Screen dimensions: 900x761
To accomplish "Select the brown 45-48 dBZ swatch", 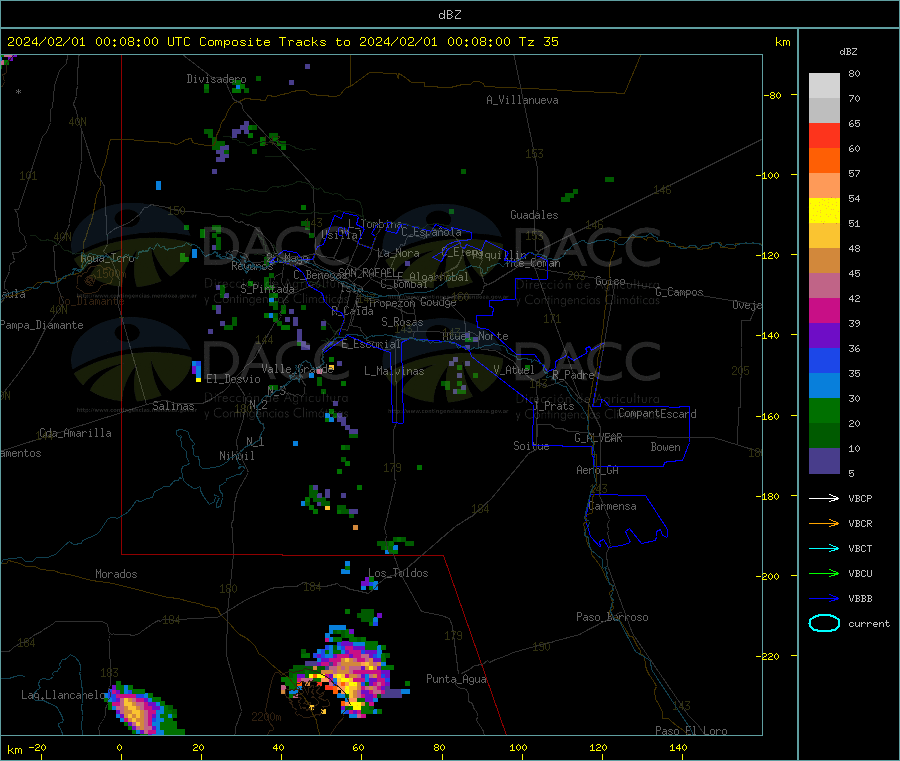I will coord(824,261).
